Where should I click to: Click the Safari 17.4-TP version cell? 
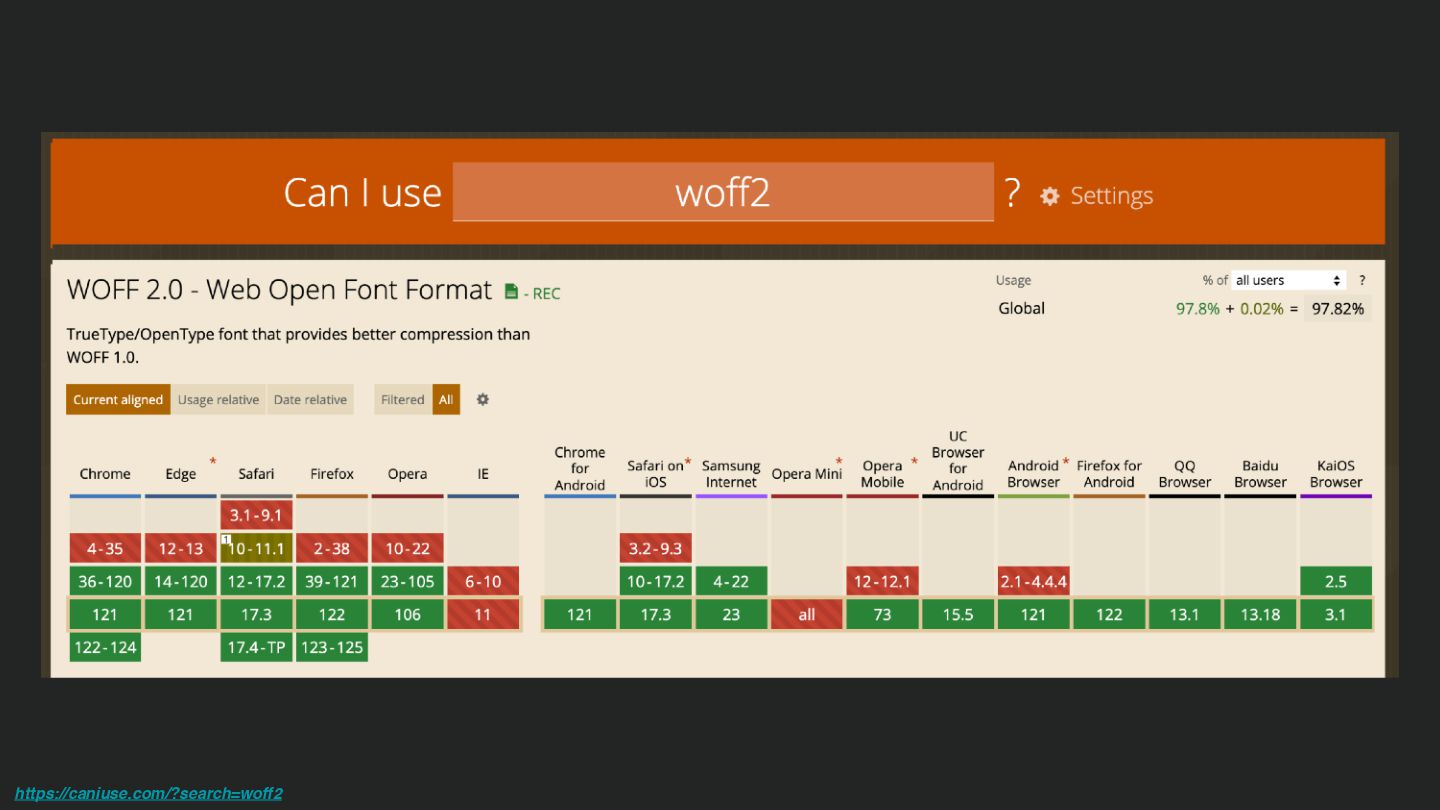(256, 647)
